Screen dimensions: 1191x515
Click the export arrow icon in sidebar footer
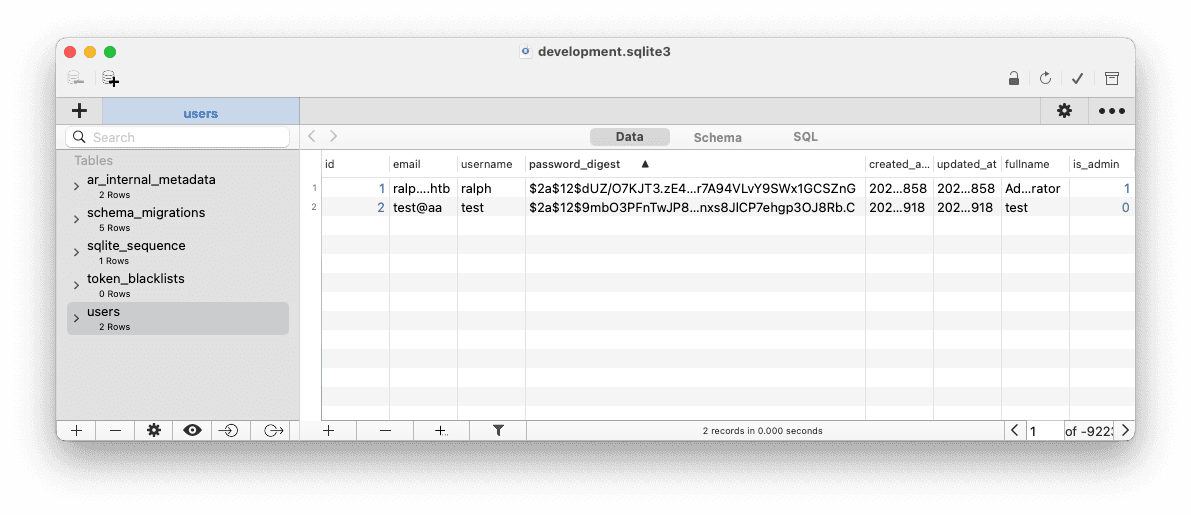point(273,431)
